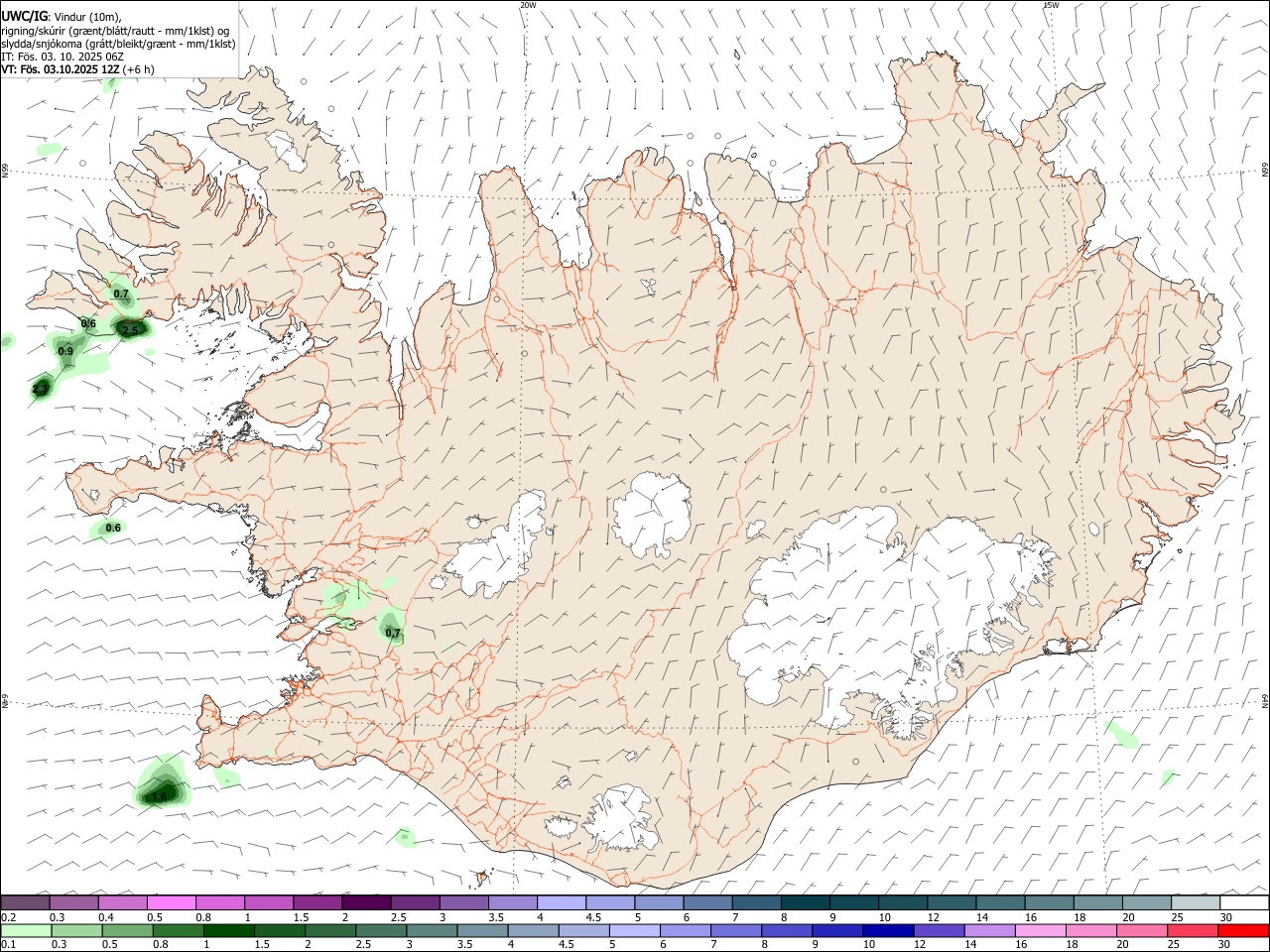1270x952 pixels.
Task: Click the "2.3" precipitation value on the map
Action: [40, 390]
